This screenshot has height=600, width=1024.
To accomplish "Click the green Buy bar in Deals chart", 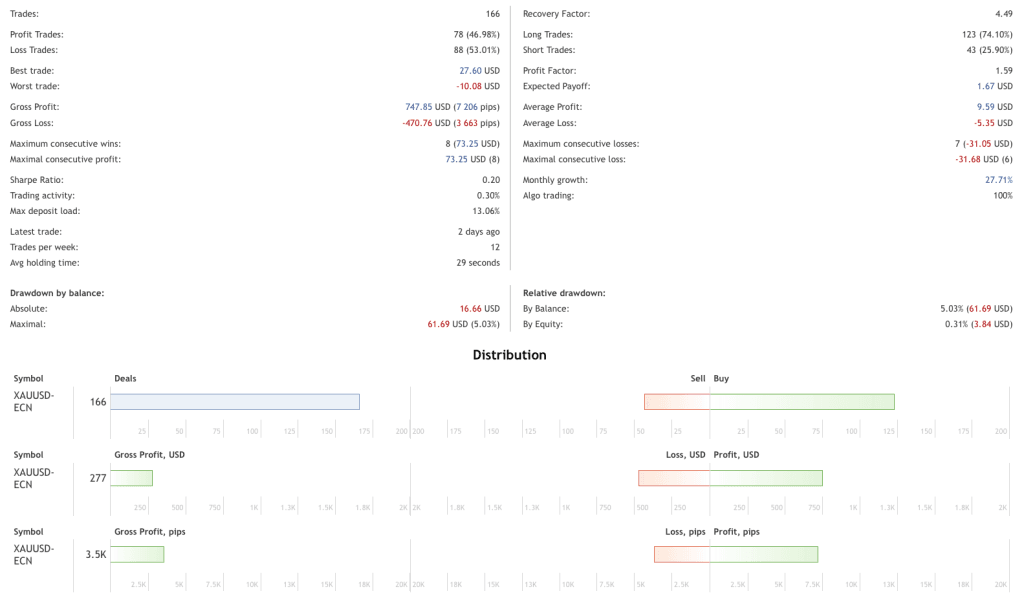I will click(x=802, y=402).
